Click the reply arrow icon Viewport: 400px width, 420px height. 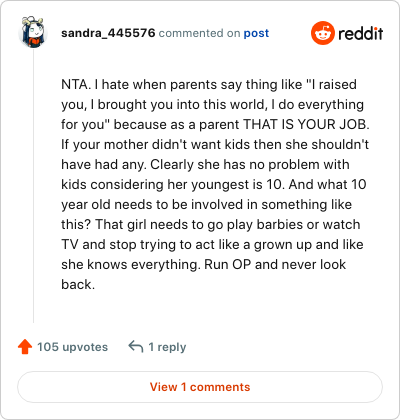pyautogui.click(x=136, y=347)
